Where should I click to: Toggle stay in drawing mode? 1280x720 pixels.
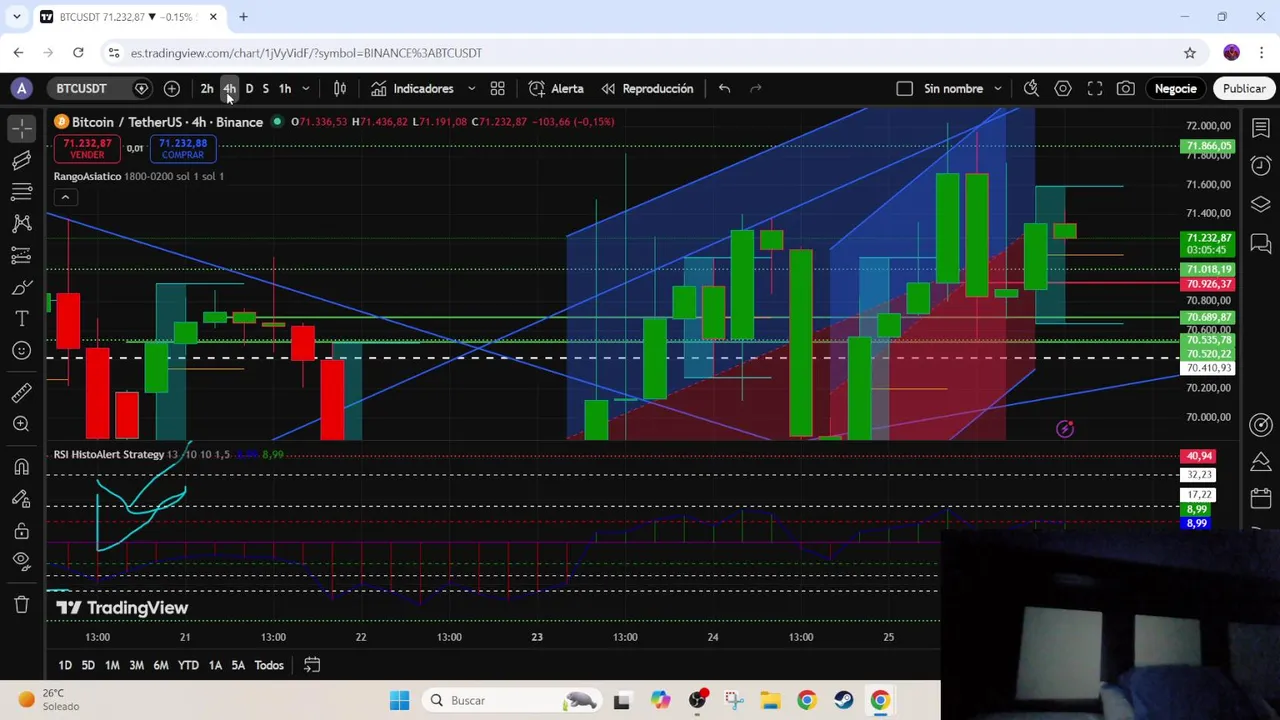[x=21, y=499]
